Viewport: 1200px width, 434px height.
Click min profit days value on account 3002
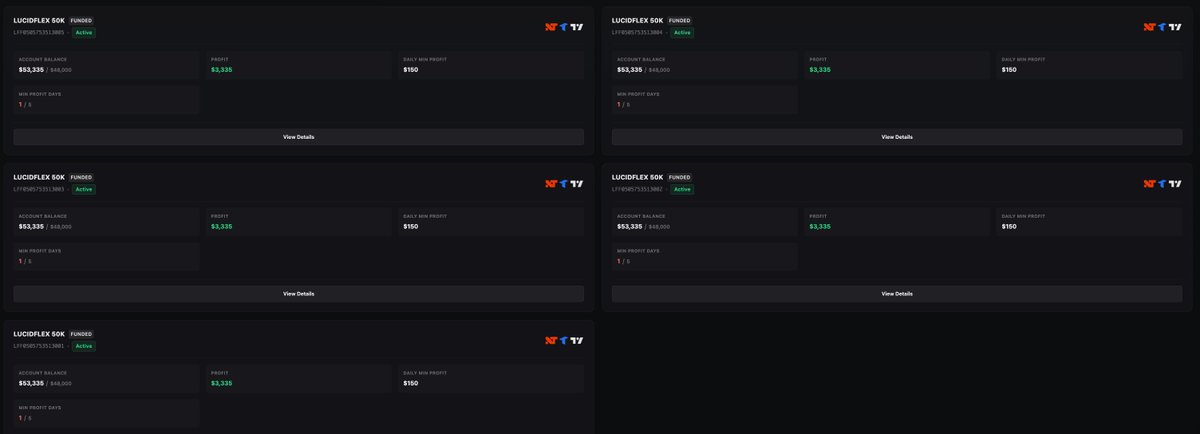pos(623,261)
